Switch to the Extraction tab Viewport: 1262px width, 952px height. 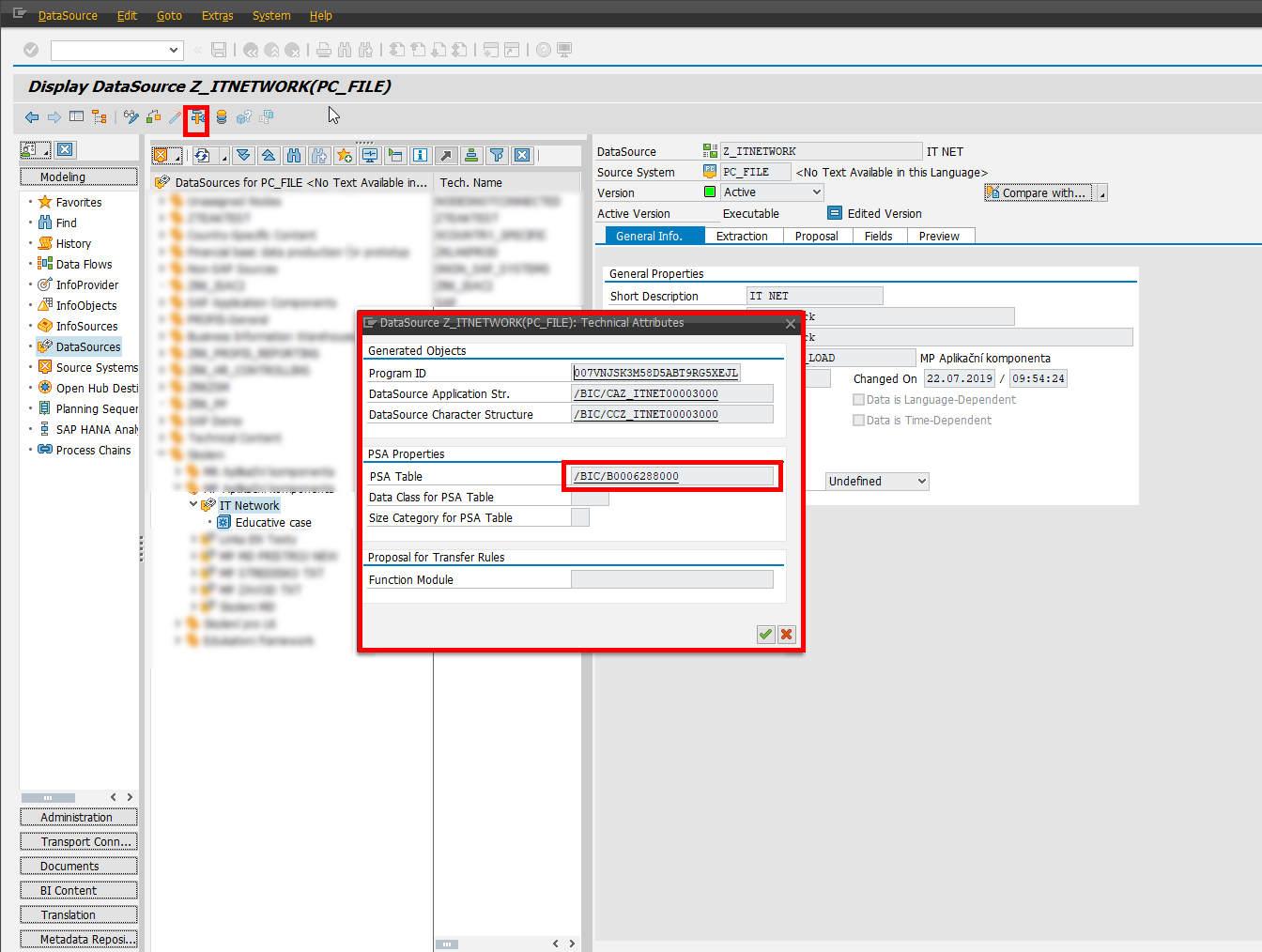pyautogui.click(x=743, y=236)
